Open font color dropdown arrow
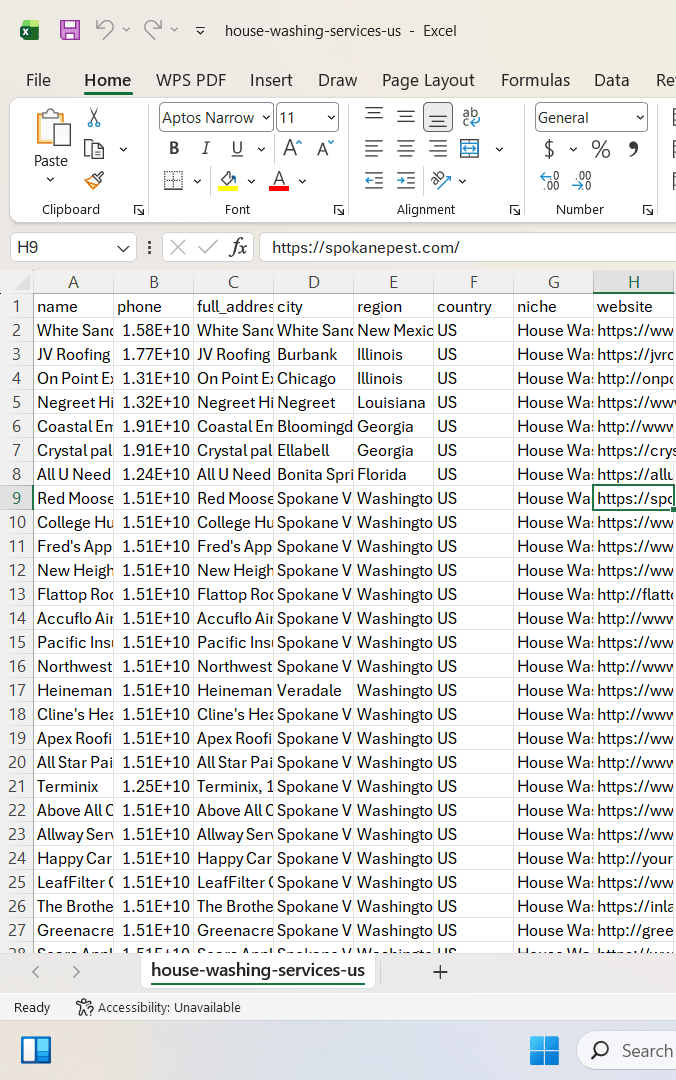Image resolution: width=676 pixels, height=1080 pixels. [x=303, y=181]
